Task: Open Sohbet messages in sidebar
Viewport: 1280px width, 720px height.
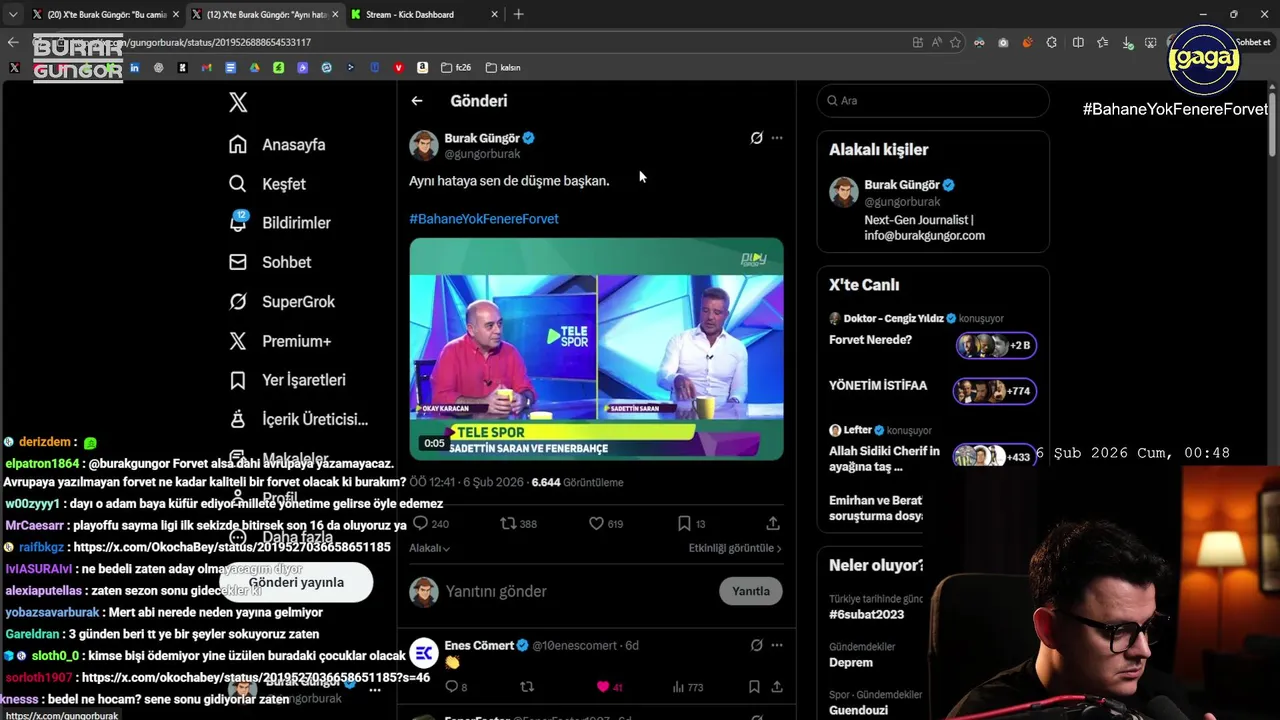Action: point(270,262)
